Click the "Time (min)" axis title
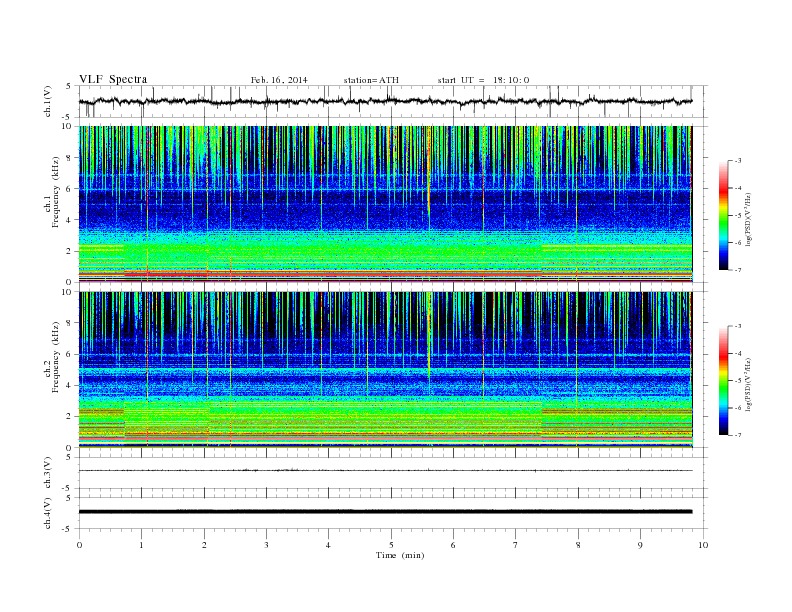792x612 pixels. [x=400, y=555]
